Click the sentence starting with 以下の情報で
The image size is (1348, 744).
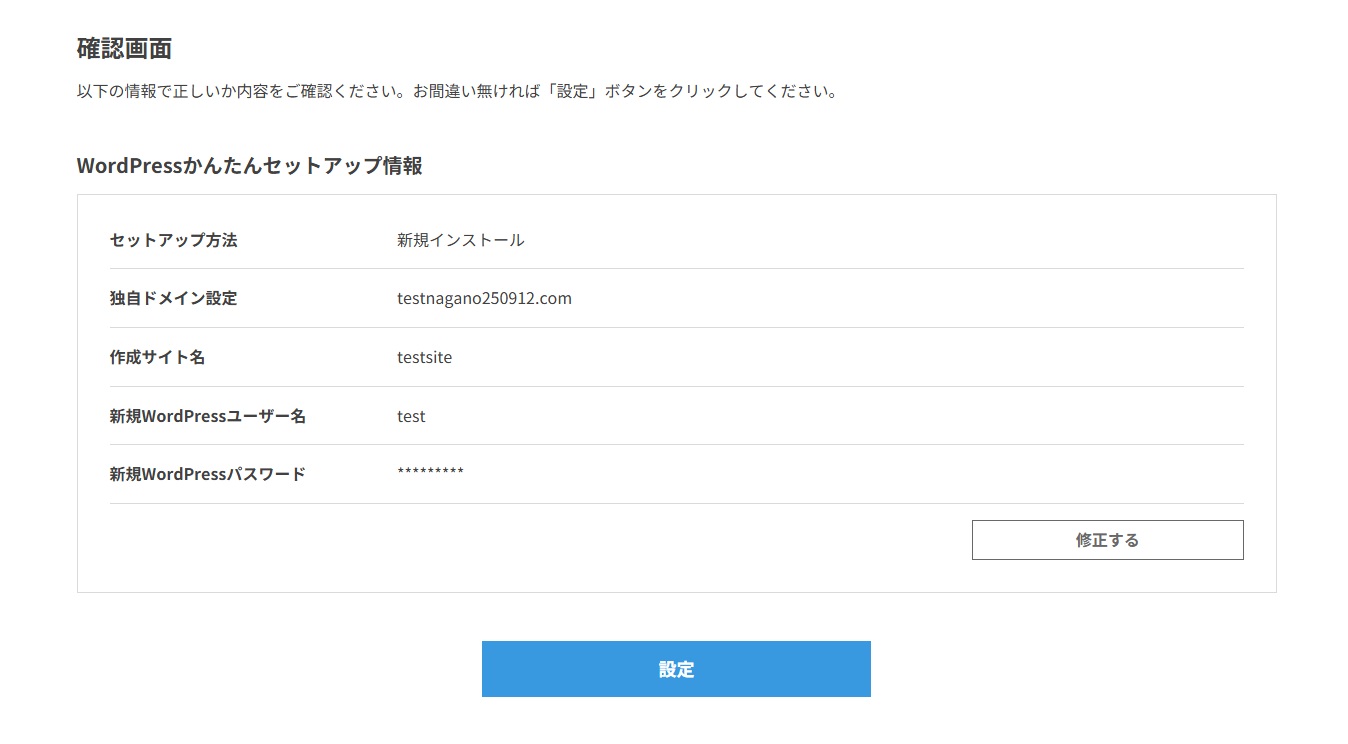tap(243, 92)
